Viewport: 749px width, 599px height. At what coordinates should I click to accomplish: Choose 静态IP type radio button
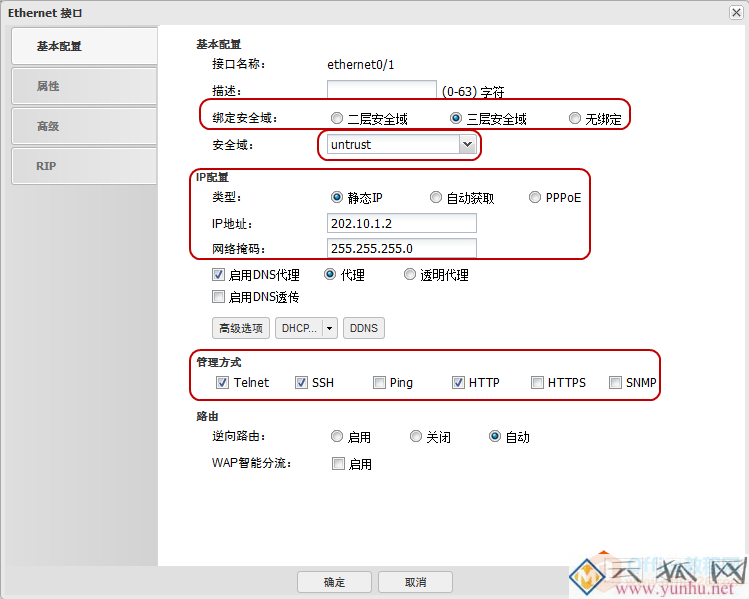coord(337,197)
